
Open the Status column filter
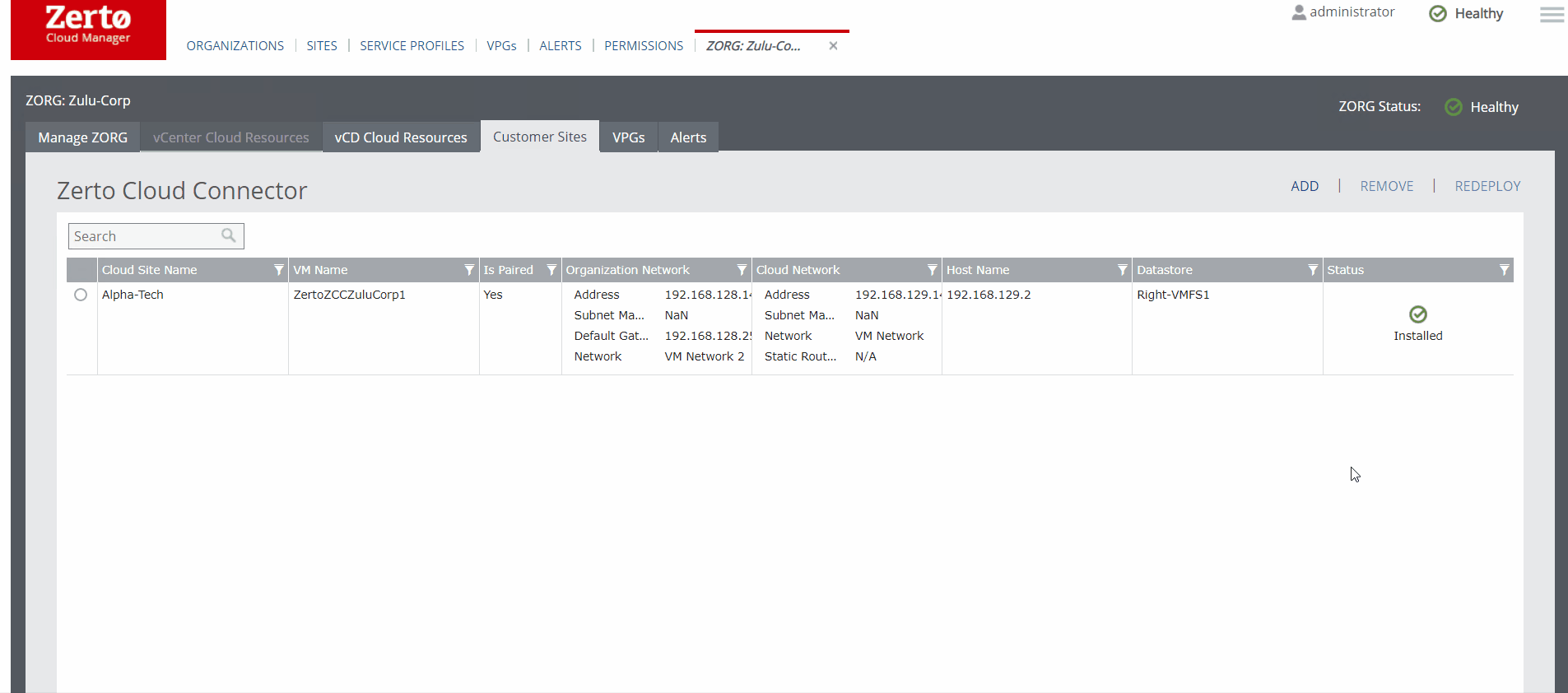(1504, 270)
